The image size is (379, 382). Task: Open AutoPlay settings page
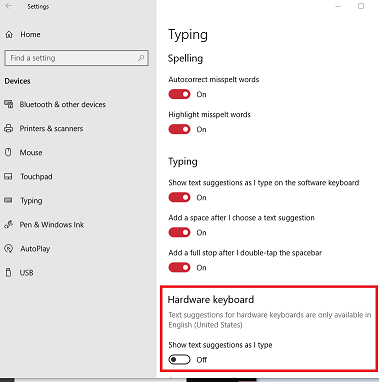coord(35,249)
